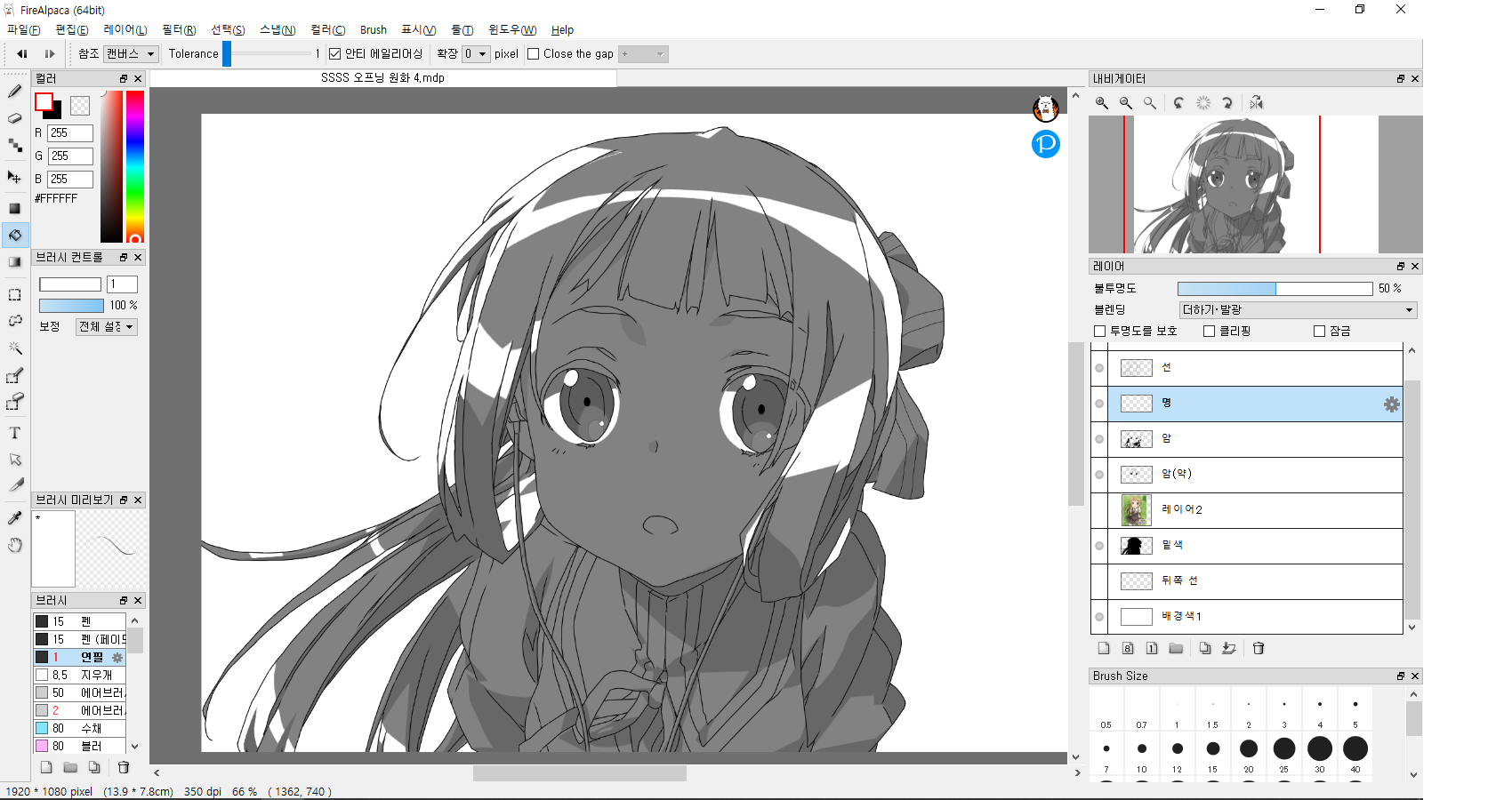The width and height of the screenshot is (1512, 800).
Task: Pick the Eyedropper tool
Action: coord(15,517)
